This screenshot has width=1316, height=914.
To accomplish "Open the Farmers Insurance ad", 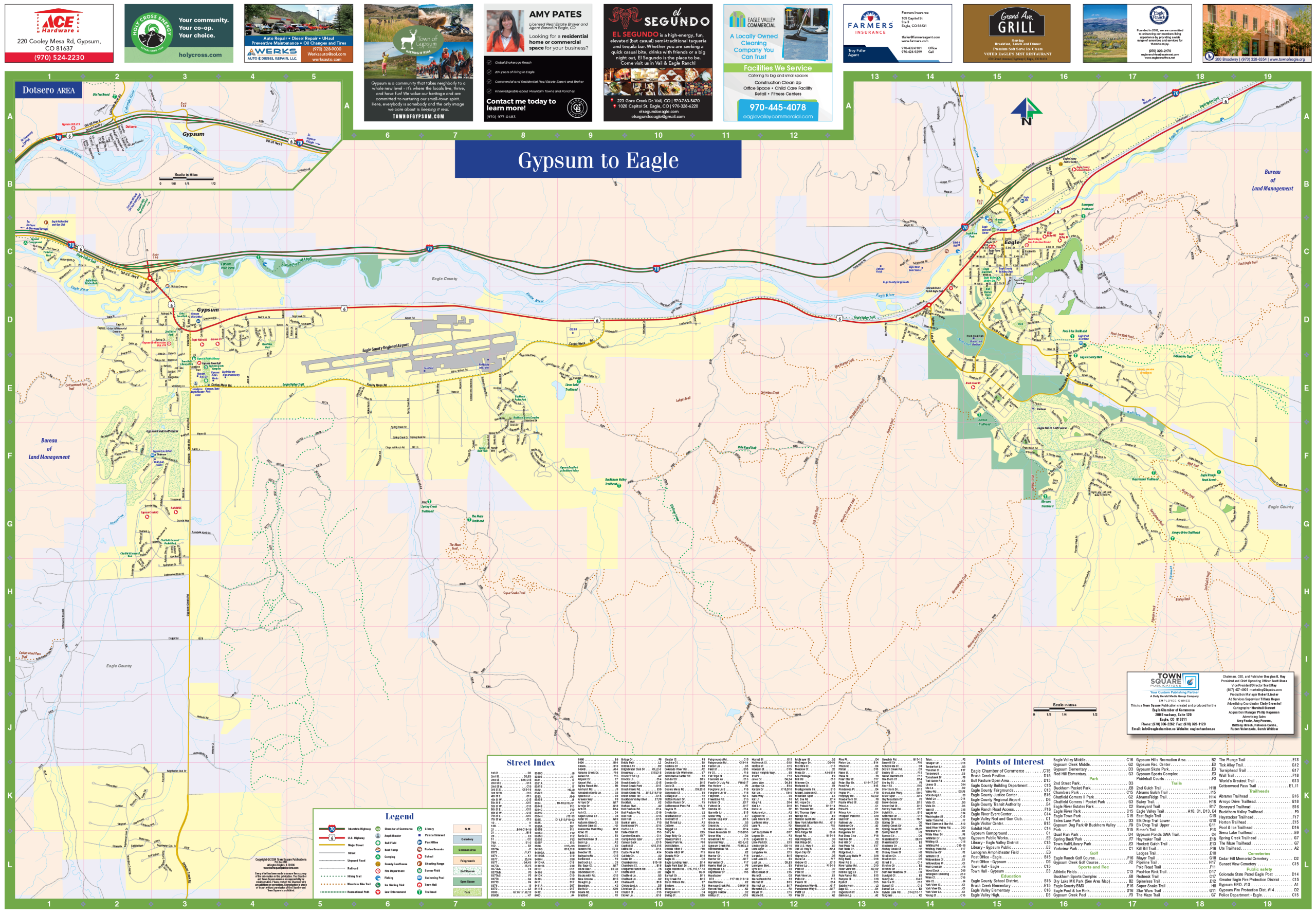I will point(898,33).
